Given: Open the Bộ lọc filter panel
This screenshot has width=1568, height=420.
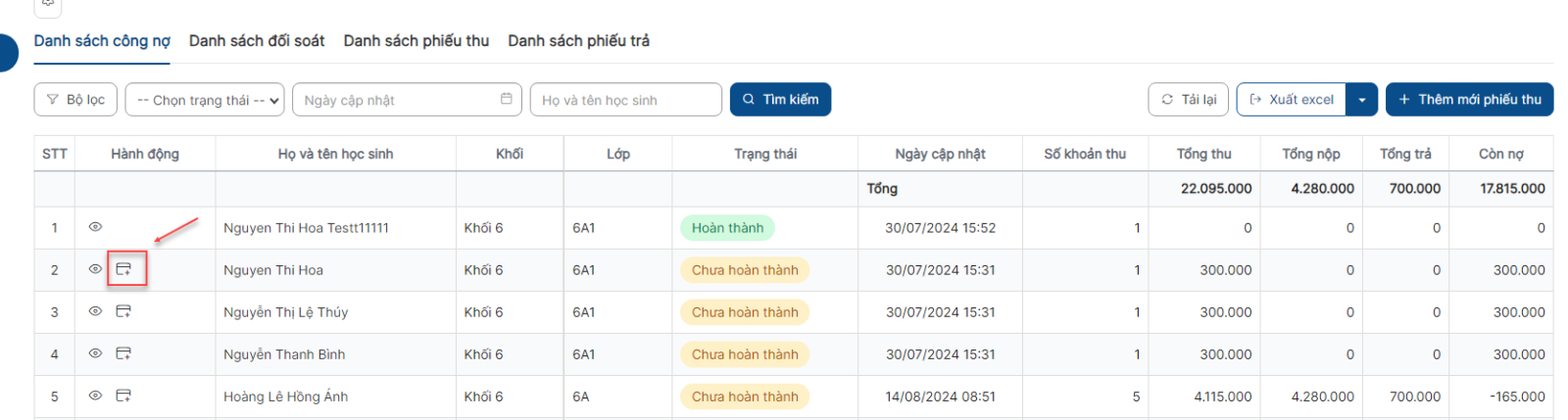Looking at the screenshot, I should [76, 100].
